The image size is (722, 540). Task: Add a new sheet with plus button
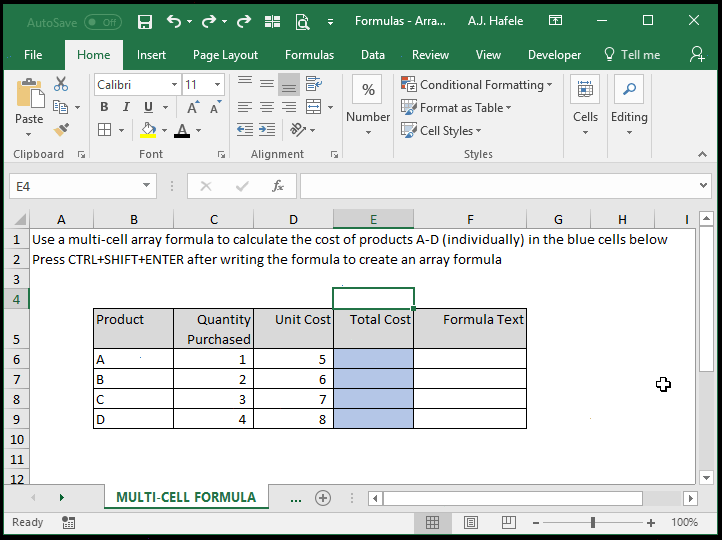pos(323,498)
